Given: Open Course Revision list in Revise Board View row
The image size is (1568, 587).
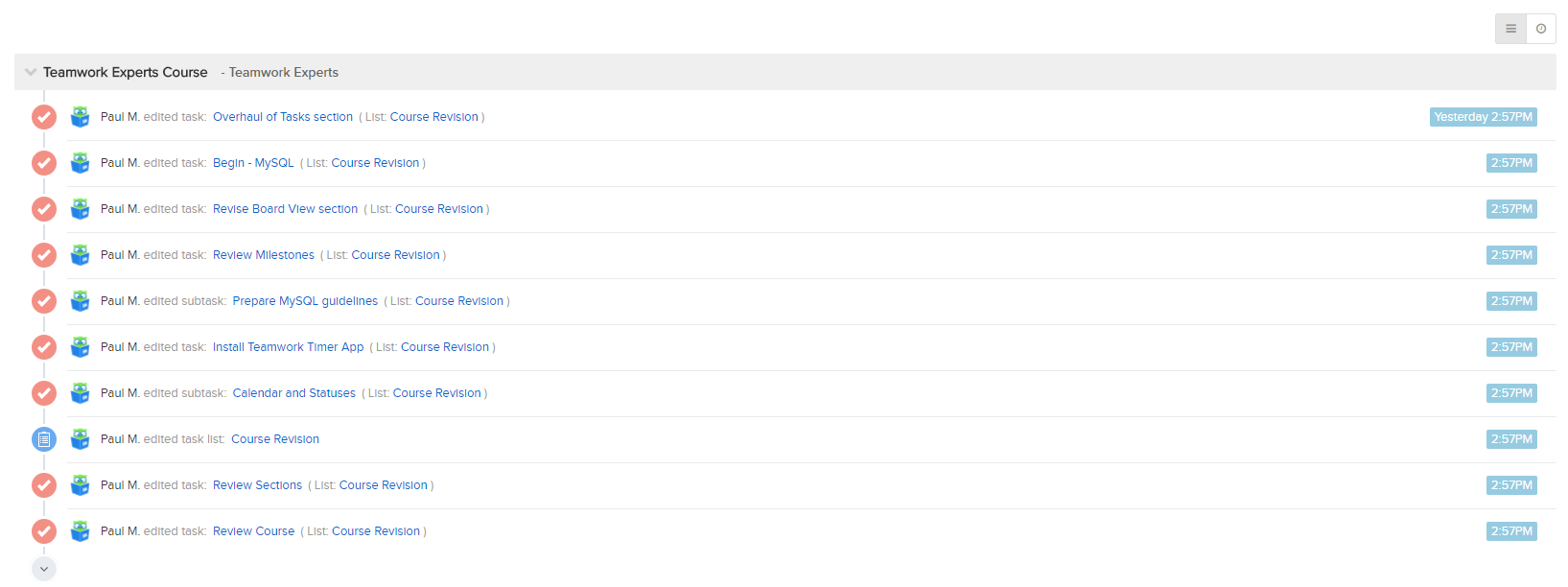Looking at the screenshot, I should [439, 209].
